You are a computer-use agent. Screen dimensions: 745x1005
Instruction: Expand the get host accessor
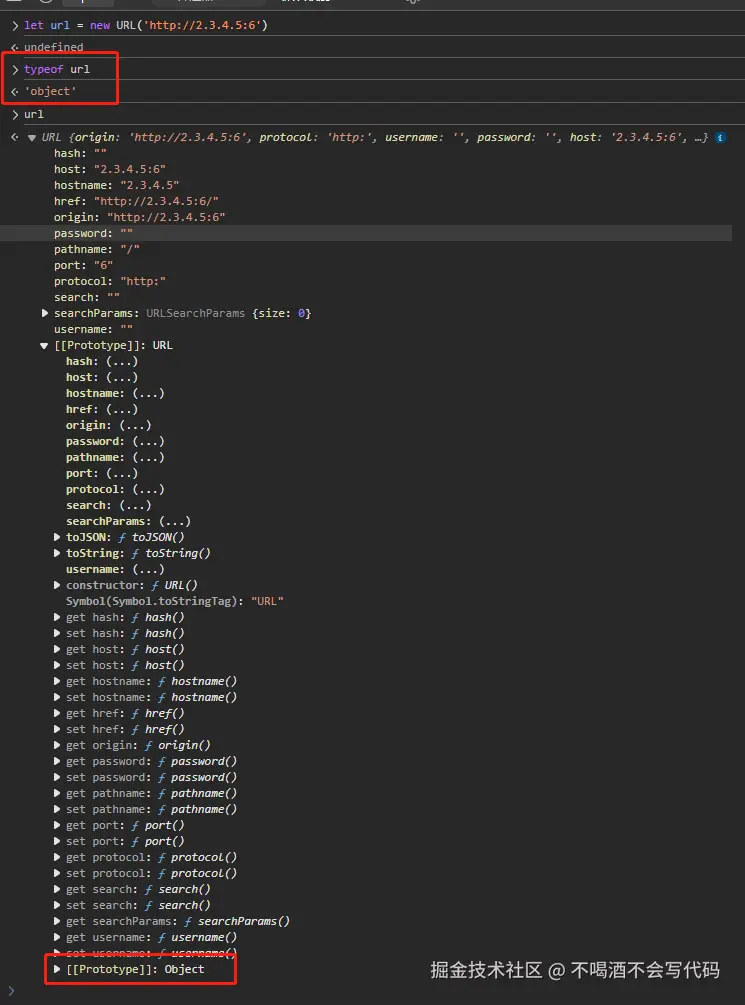(57, 649)
